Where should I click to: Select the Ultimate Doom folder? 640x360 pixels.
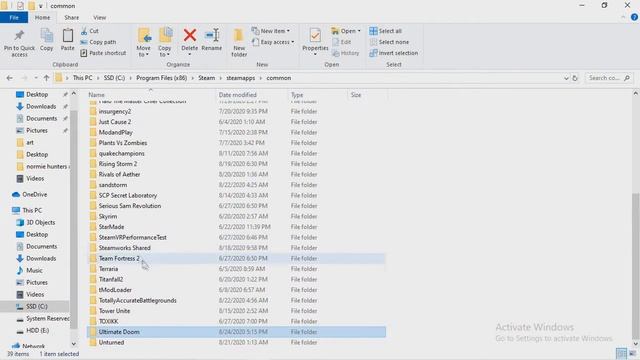click(236, 332)
